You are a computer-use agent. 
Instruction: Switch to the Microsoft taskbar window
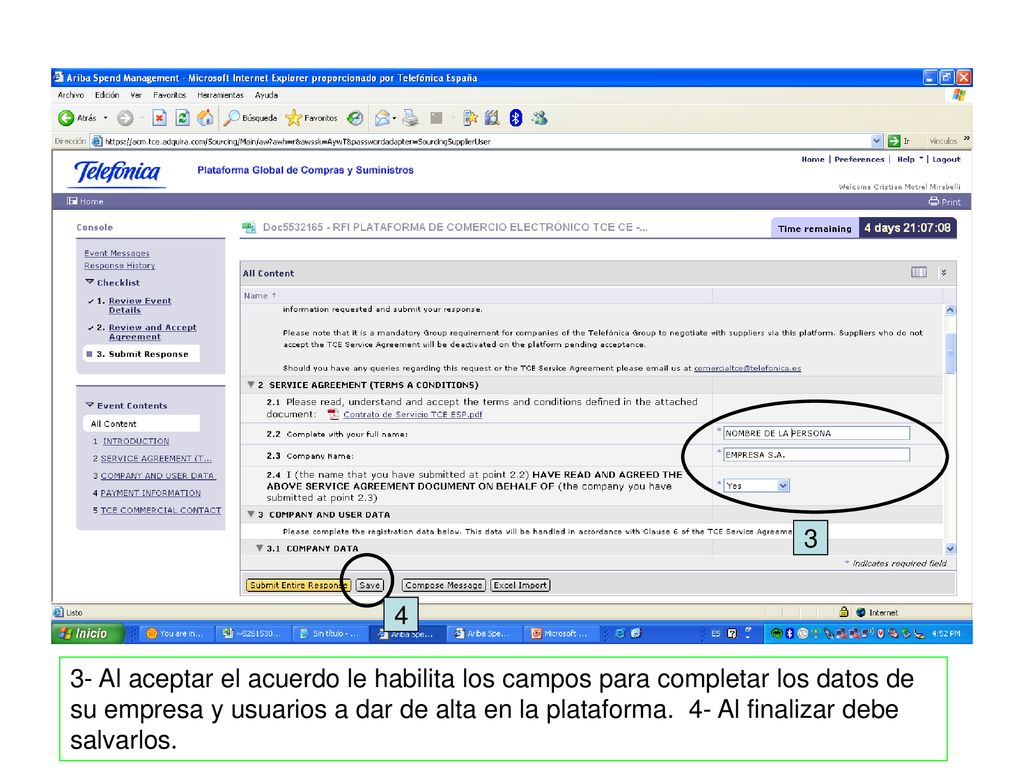pyautogui.click(x=560, y=633)
